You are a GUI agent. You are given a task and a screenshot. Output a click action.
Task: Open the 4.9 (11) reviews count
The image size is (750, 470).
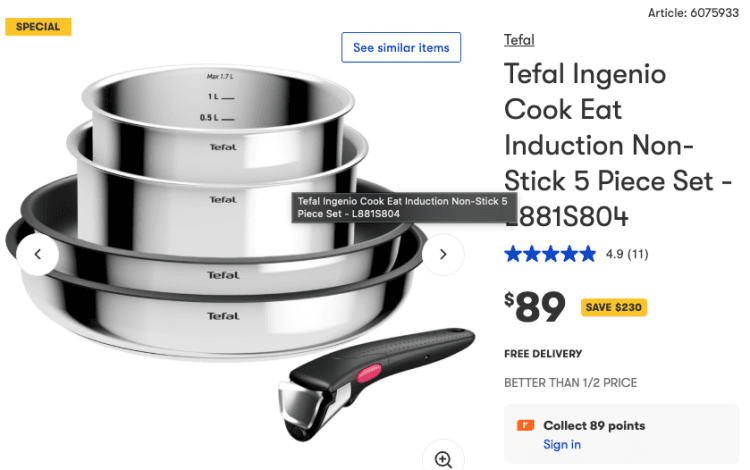[x=627, y=254]
